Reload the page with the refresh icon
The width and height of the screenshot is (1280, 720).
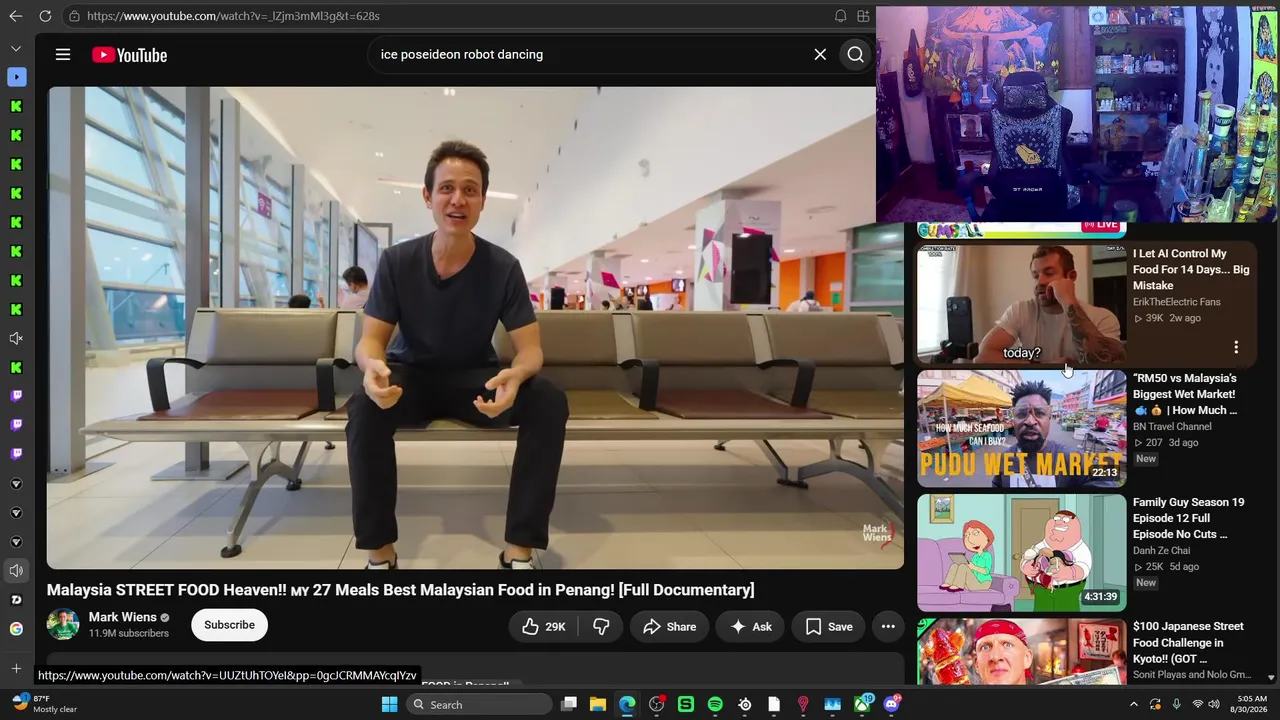coord(45,16)
